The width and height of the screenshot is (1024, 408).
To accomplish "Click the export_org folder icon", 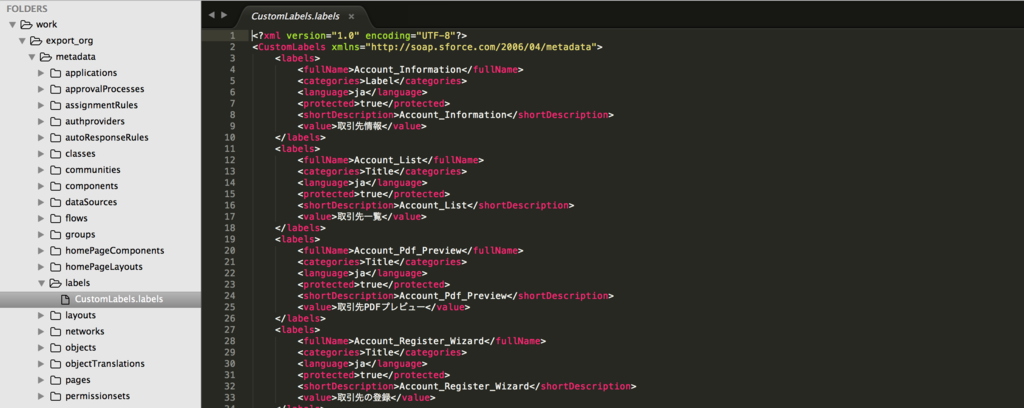I will click(36, 40).
